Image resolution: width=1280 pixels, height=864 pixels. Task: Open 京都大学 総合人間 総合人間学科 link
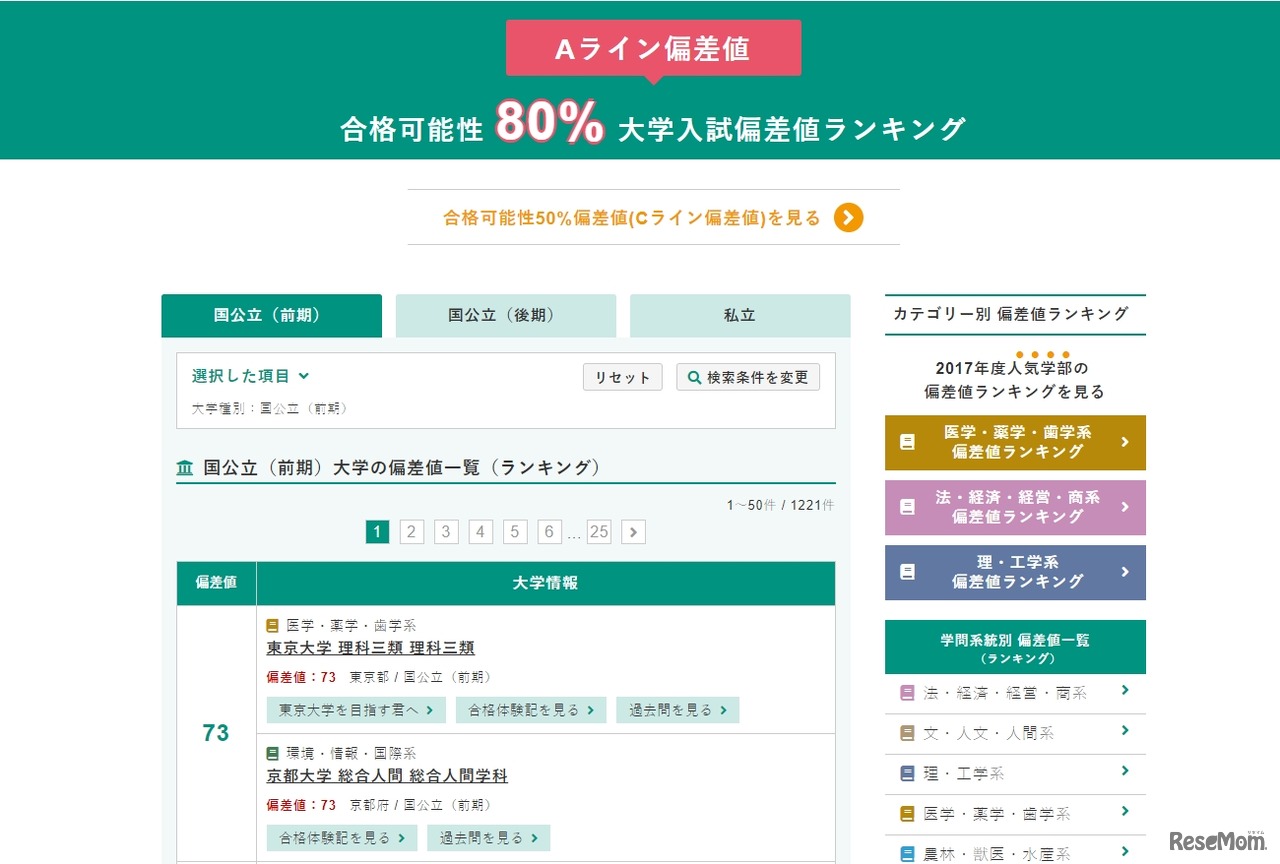(x=387, y=776)
